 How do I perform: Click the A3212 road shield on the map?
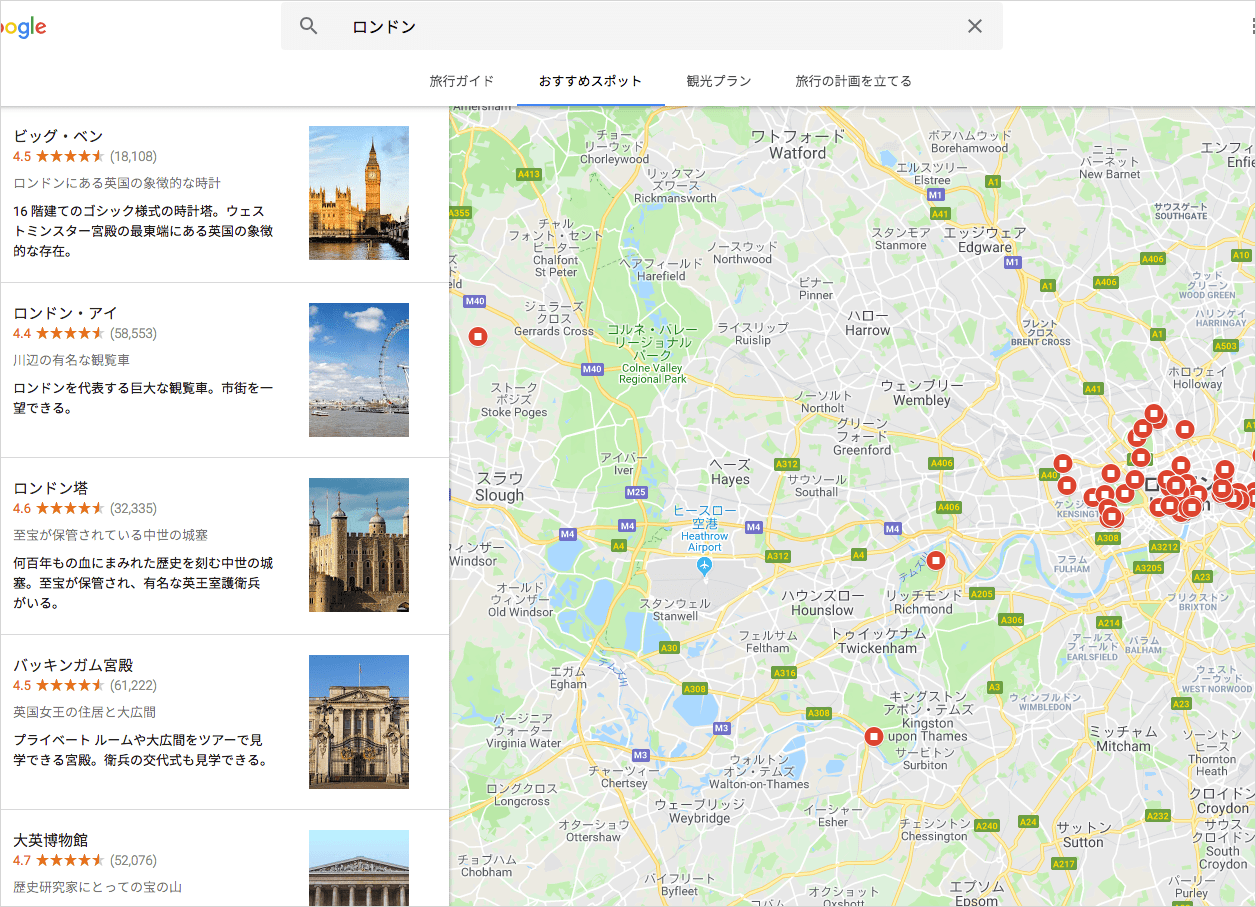coord(1165,547)
